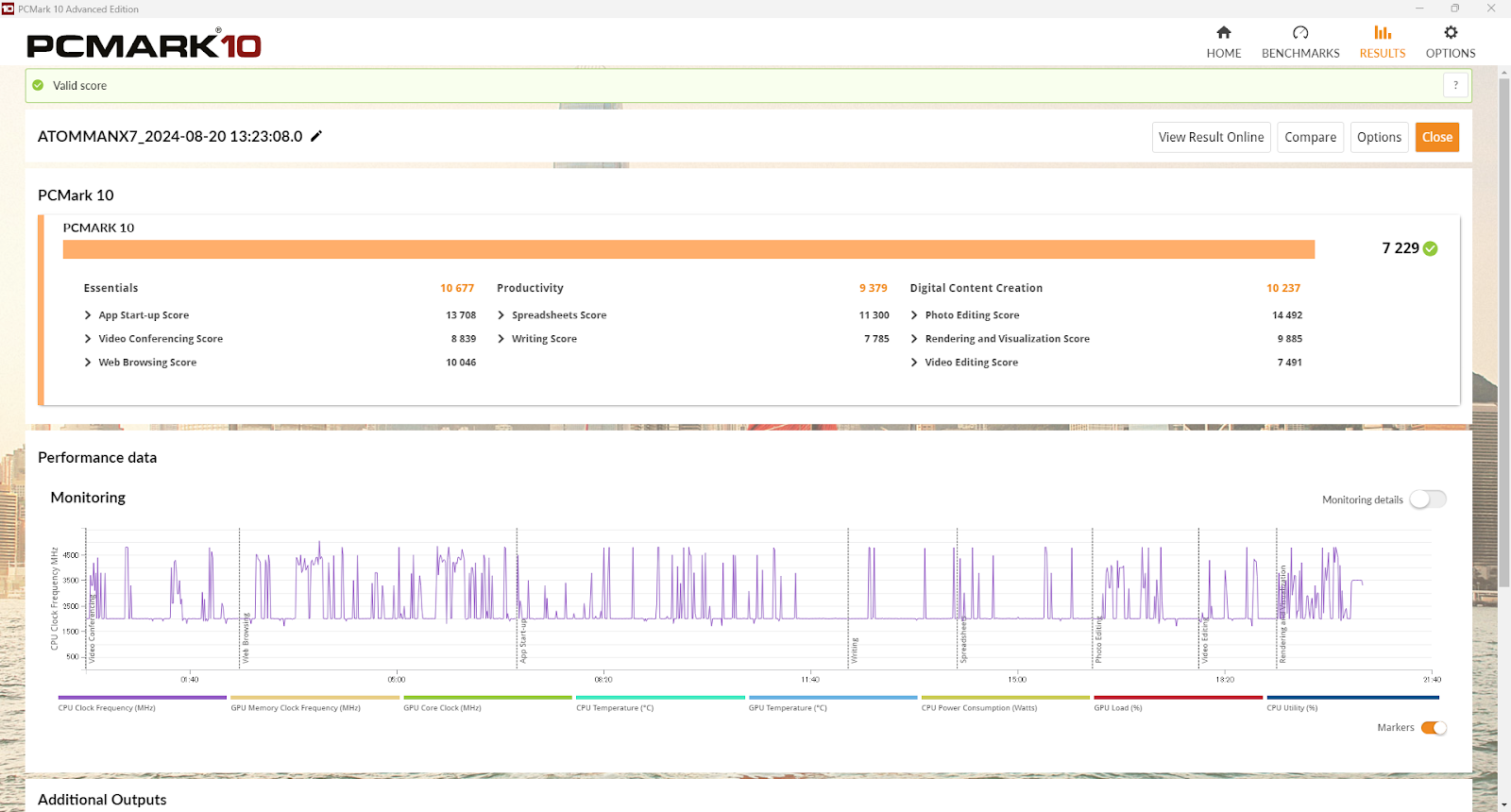Toggle the Monitoring details switch
Image resolution: width=1511 pixels, height=812 pixels.
coord(1428,499)
